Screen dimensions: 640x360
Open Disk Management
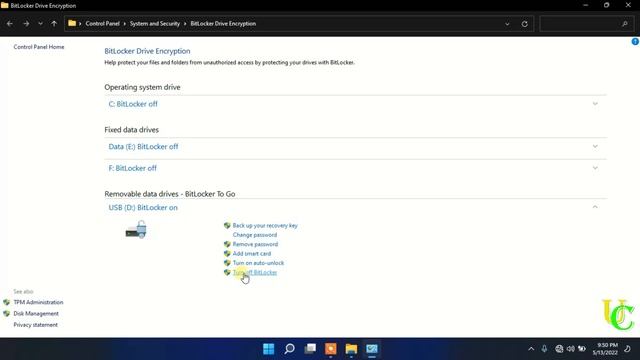coord(36,313)
